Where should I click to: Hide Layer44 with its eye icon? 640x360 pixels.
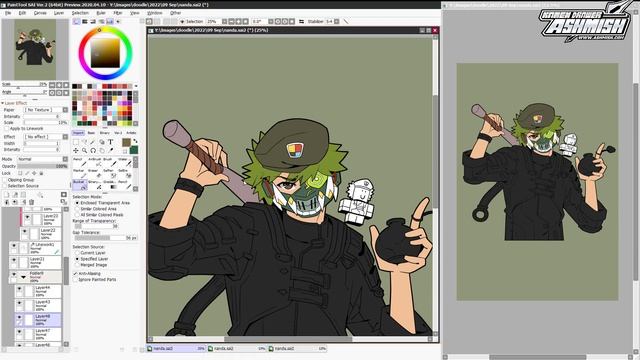pyautogui.click(x=19, y=289)
